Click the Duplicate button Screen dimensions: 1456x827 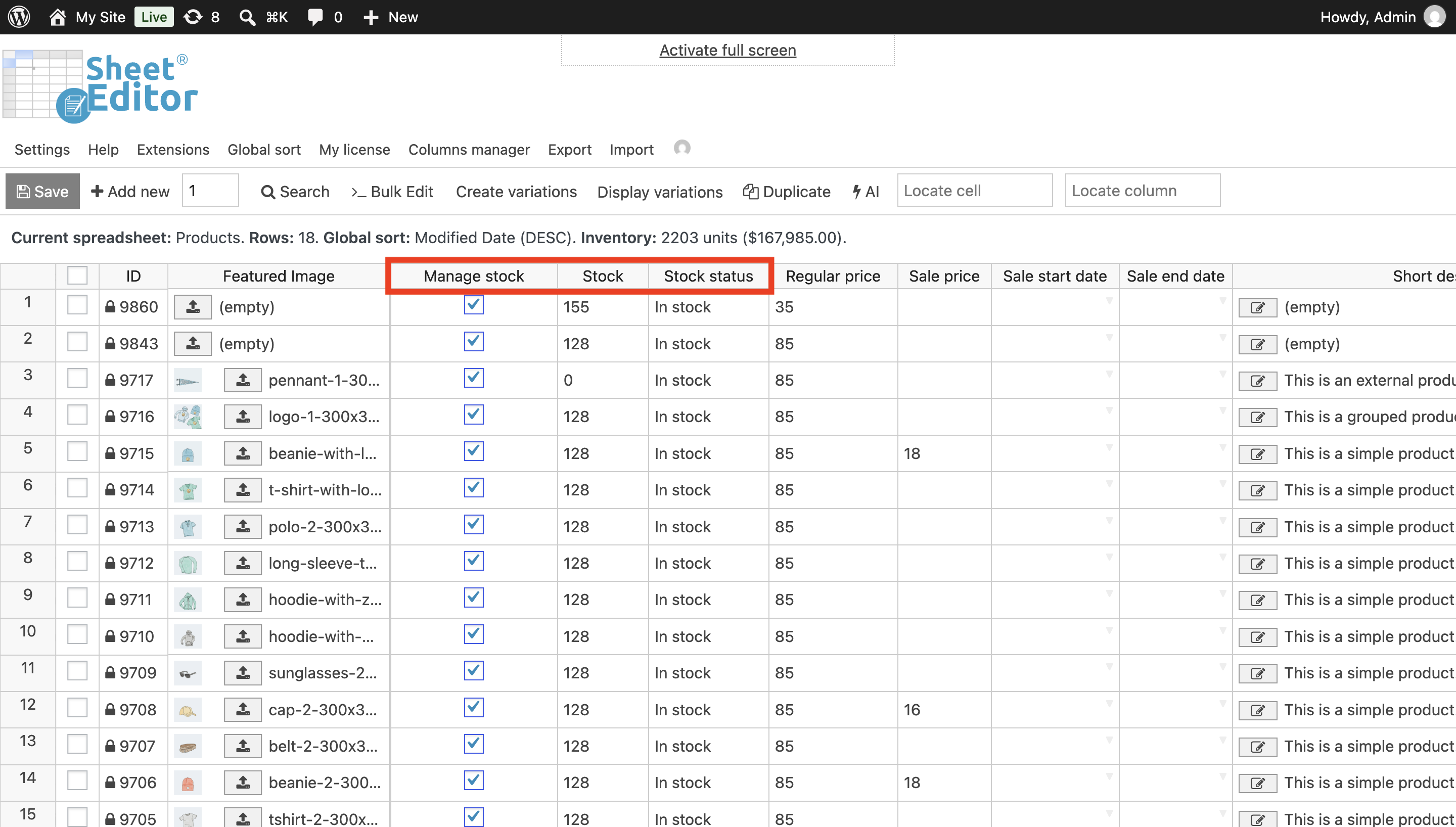(787, 192)
